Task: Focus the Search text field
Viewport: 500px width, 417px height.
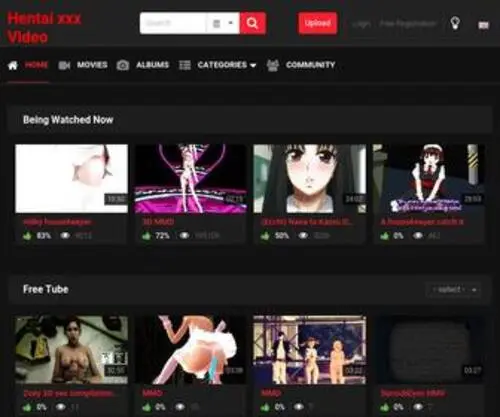Action: point(173,23)
